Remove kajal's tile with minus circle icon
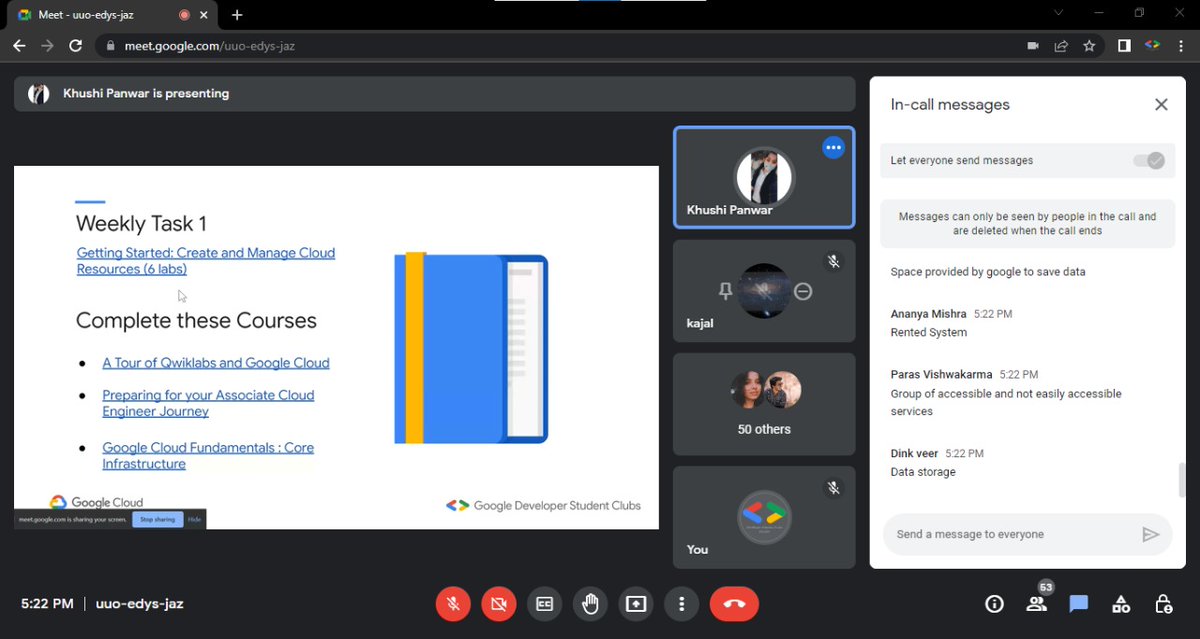Screen dimensions: 1200x639 pyautogui.click(x=803, y=291)
